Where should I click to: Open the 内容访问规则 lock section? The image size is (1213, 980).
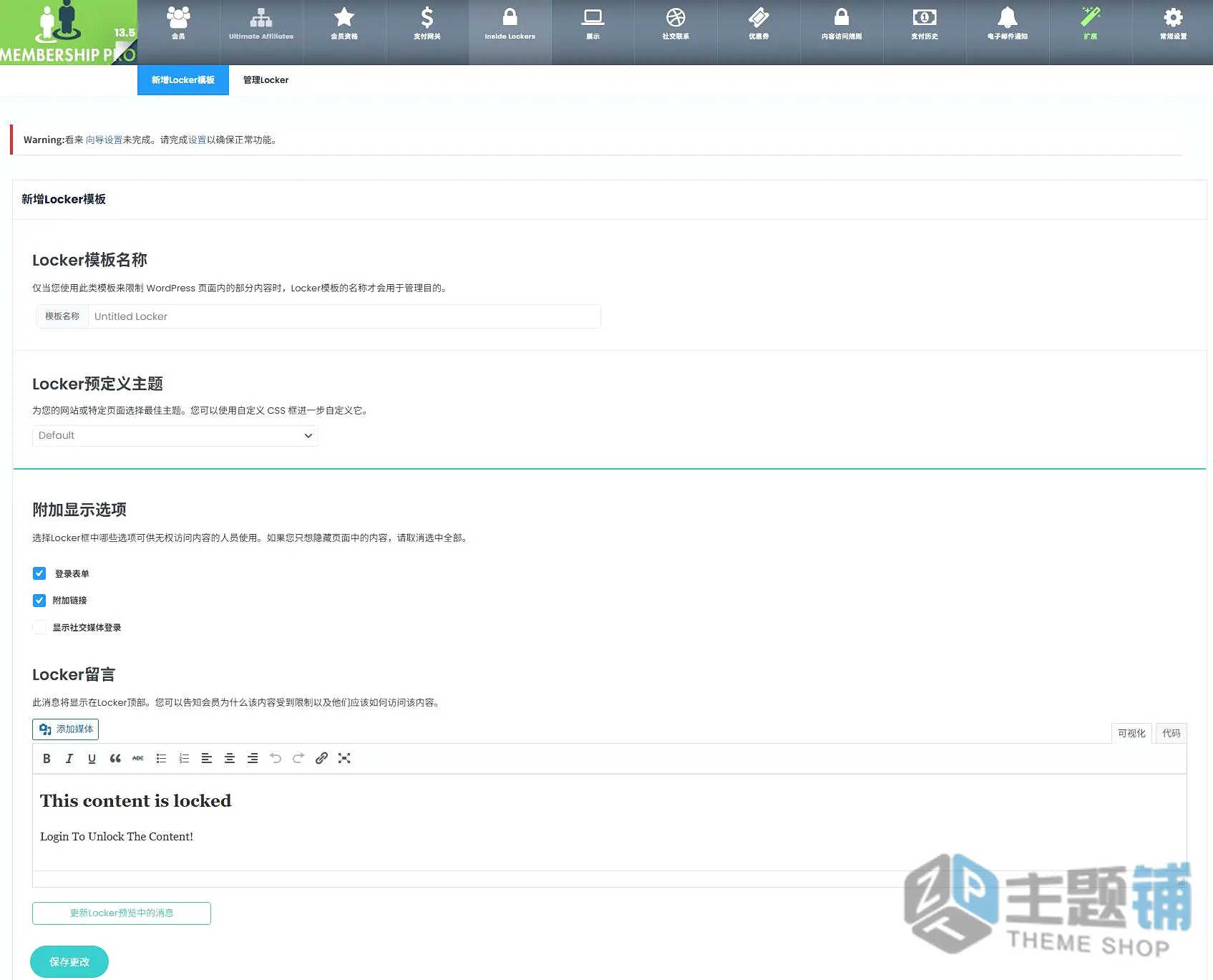click(842, 32)
